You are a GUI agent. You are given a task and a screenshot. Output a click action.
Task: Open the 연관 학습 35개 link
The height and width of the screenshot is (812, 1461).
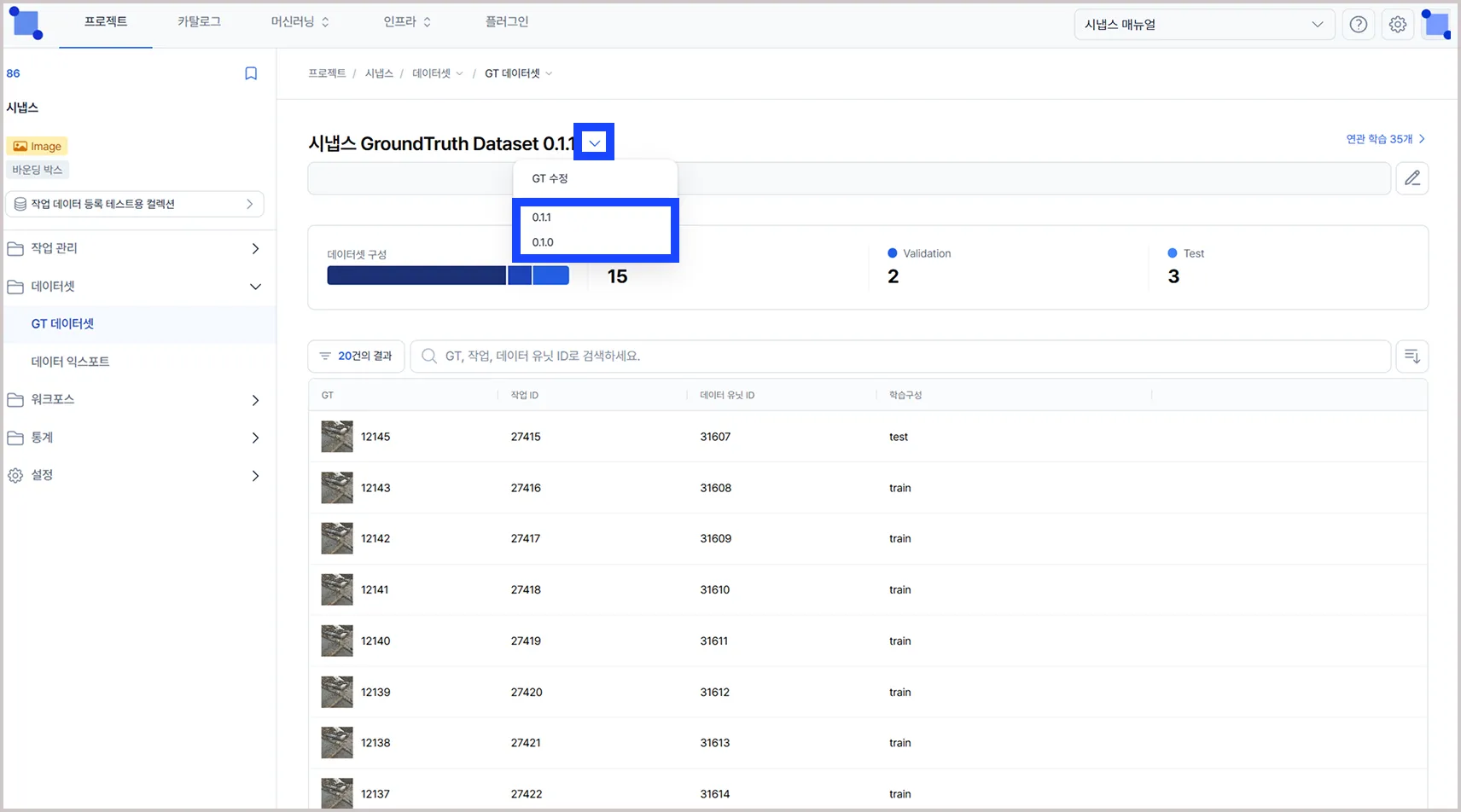click(1385, 139)
